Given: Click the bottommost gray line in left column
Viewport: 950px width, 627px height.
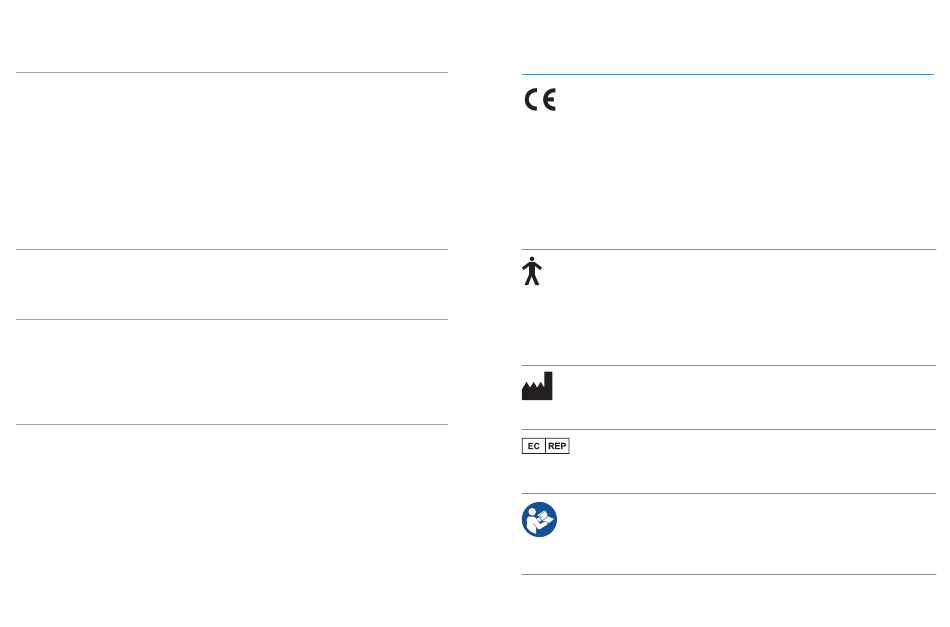Looking at the screenshot, I should pos(232,424).
